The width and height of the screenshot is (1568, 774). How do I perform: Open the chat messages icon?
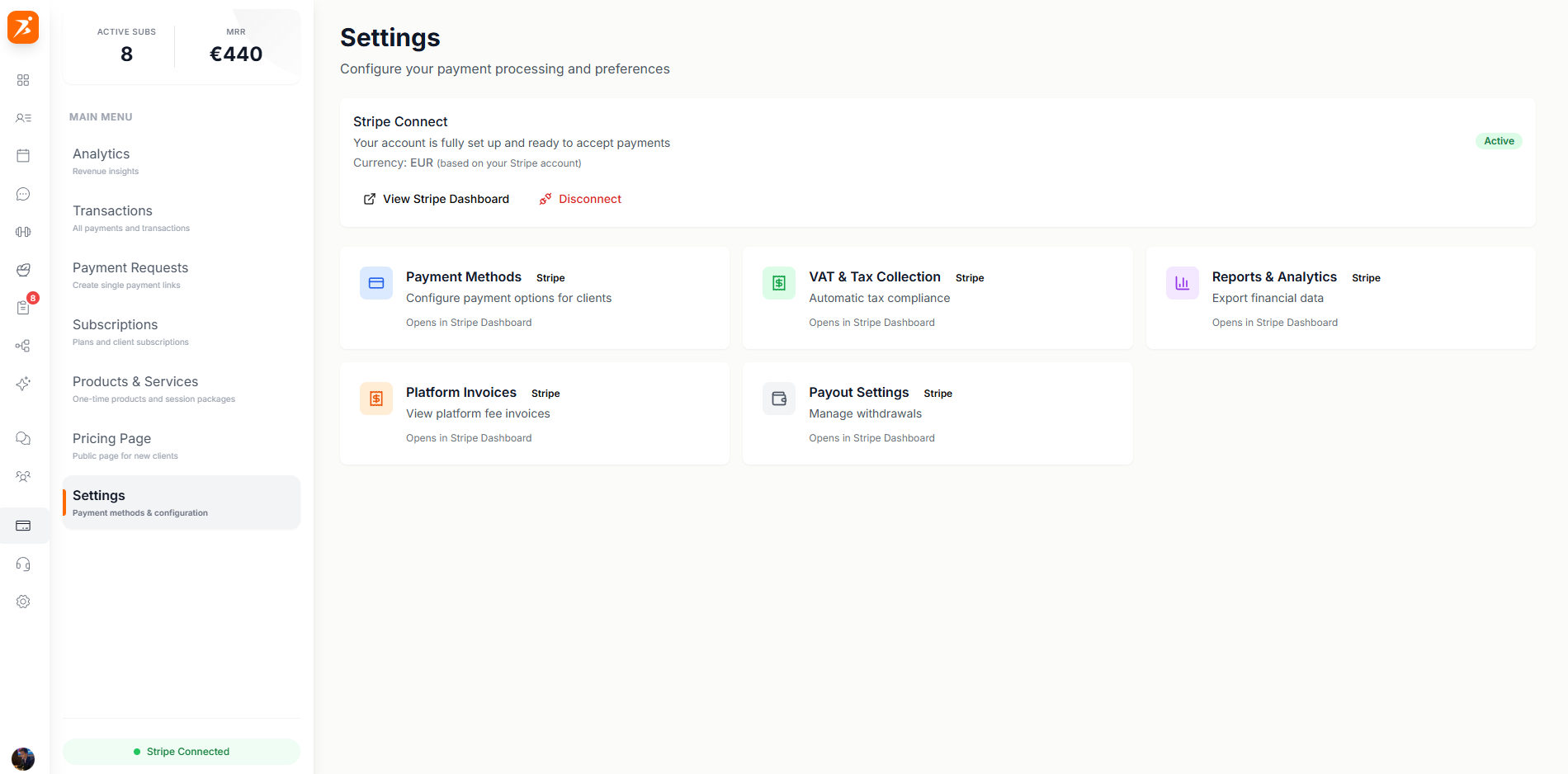point(23,194)
